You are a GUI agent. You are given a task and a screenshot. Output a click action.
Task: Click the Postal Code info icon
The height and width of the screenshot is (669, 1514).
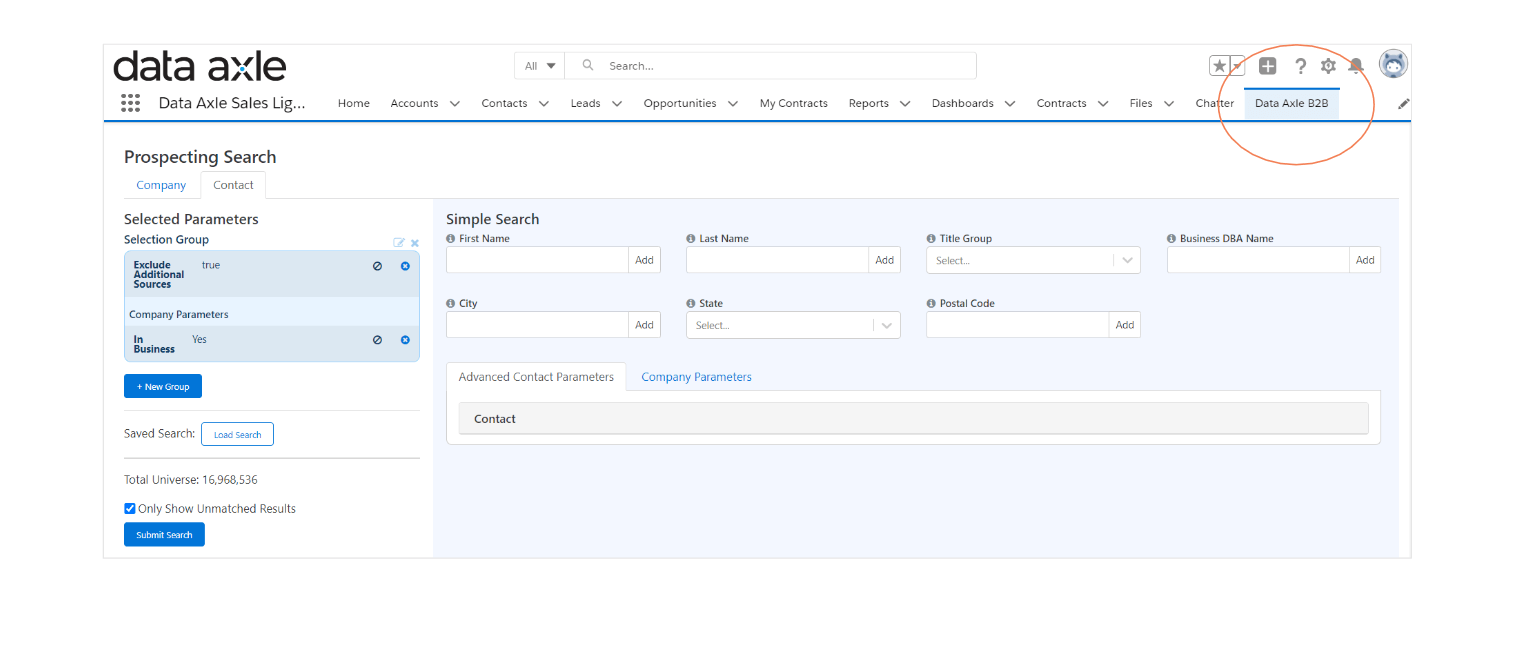coord(931,303)
